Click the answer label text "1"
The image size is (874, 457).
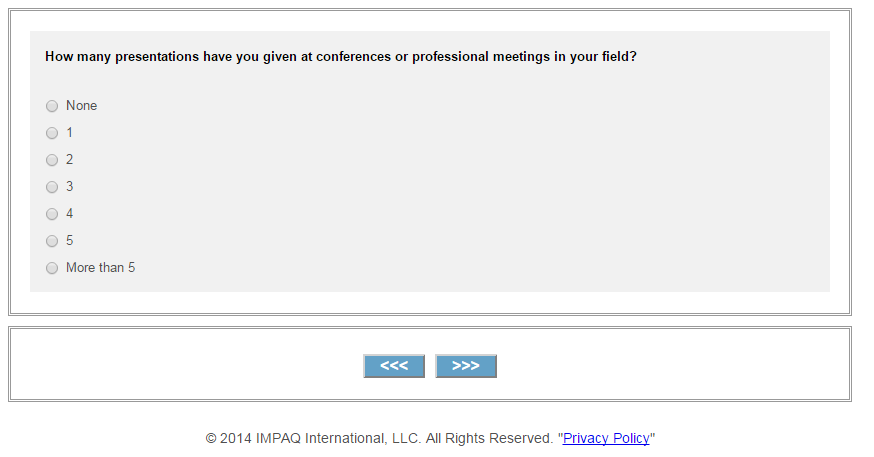coord(70,132)
